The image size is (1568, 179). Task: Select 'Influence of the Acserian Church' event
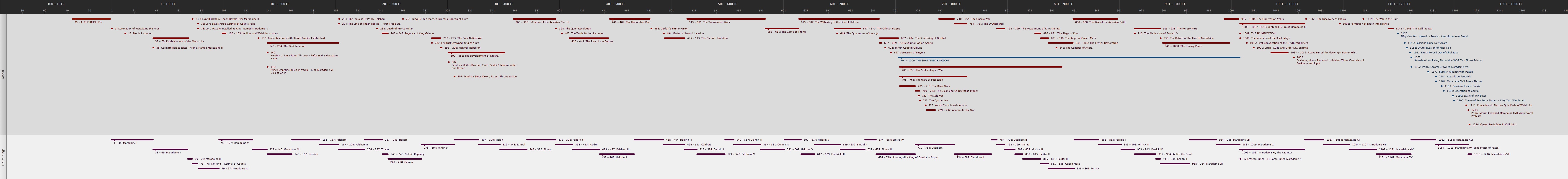[542, 22]
